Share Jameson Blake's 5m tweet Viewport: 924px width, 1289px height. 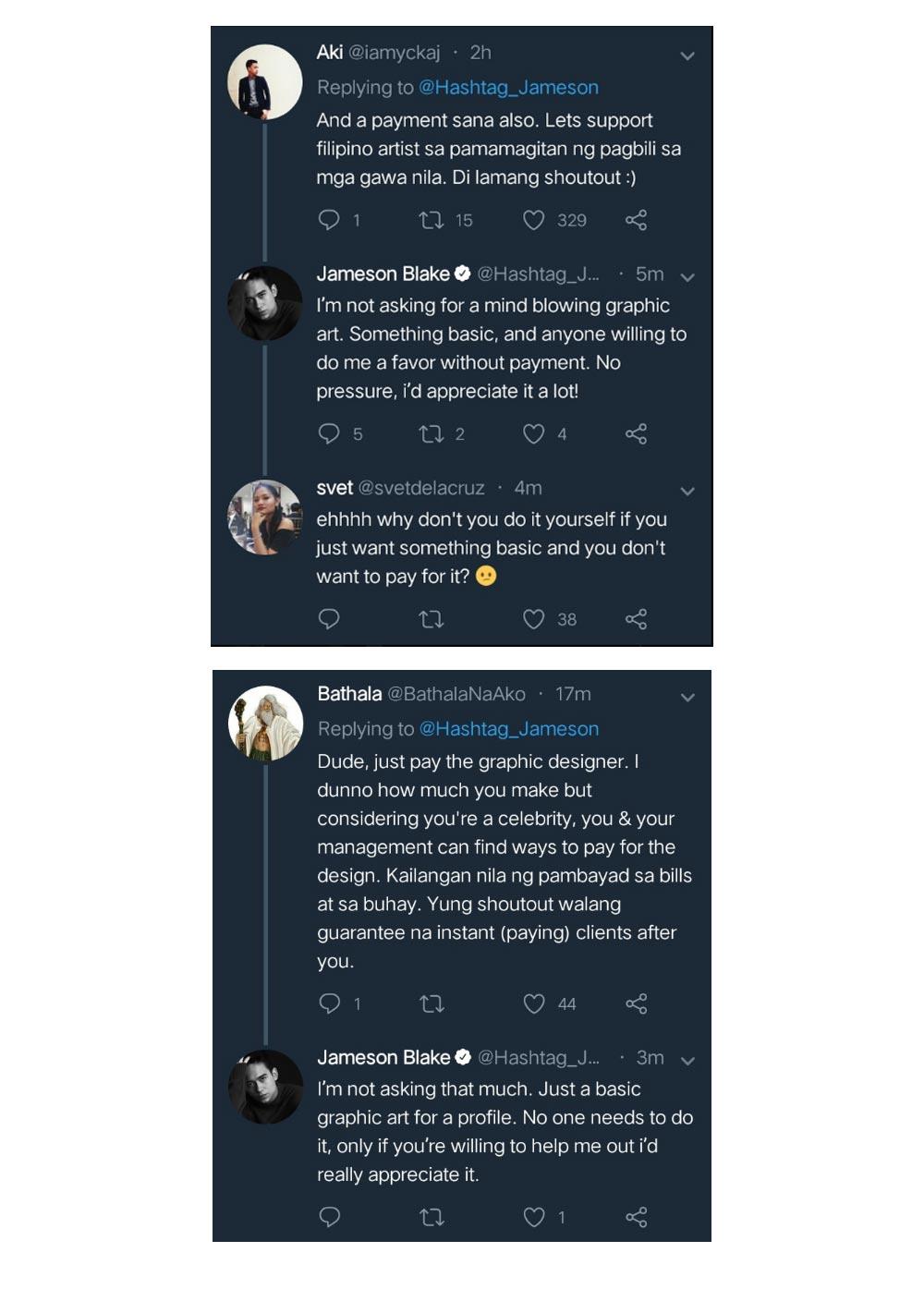[636, 433]
